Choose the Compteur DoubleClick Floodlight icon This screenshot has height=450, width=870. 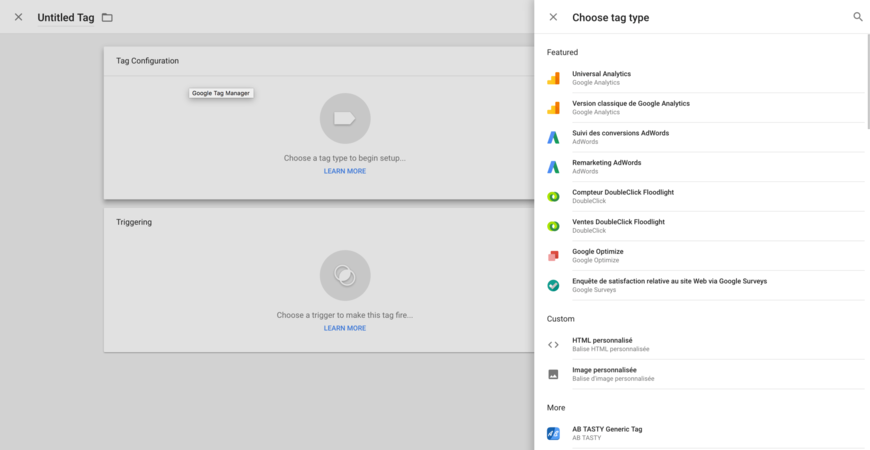point(553,197)
